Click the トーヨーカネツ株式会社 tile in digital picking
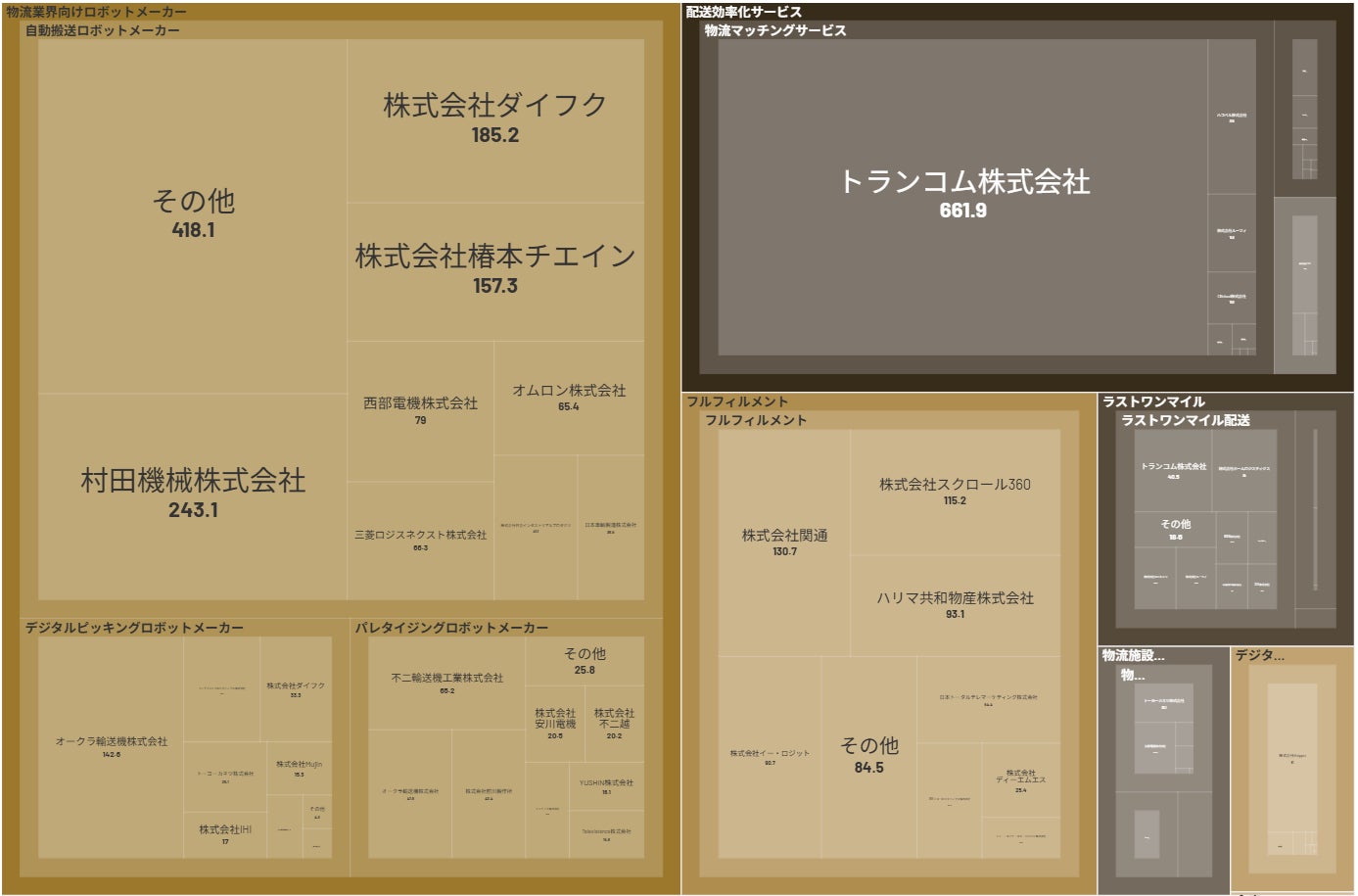The width and height of the screenshot is (1358, 896). (225, 777)
